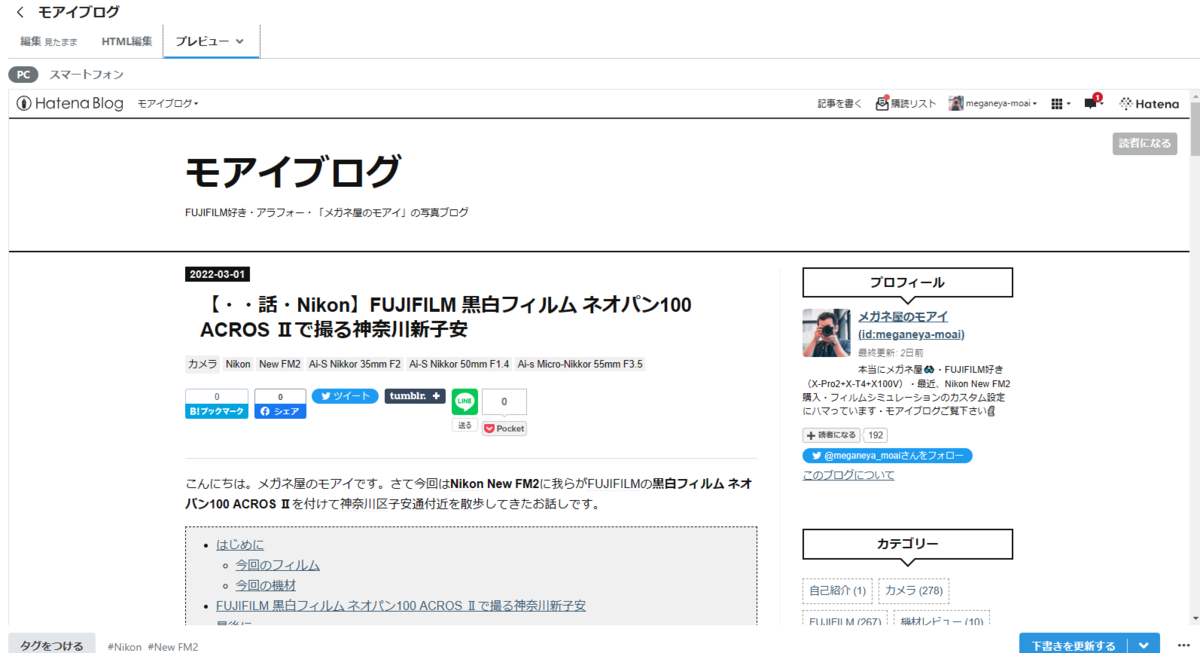Image resolution: width=1200 pixels, height=653 pixels.
Task: Click the Nikon category tag
Action: [238, 364]
